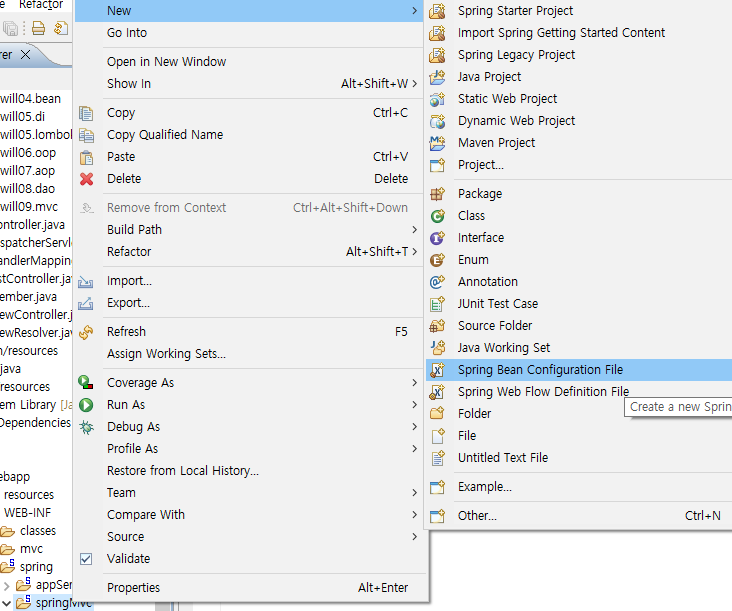
Task: Click the new Enum icon
Action: coord(437,260)
